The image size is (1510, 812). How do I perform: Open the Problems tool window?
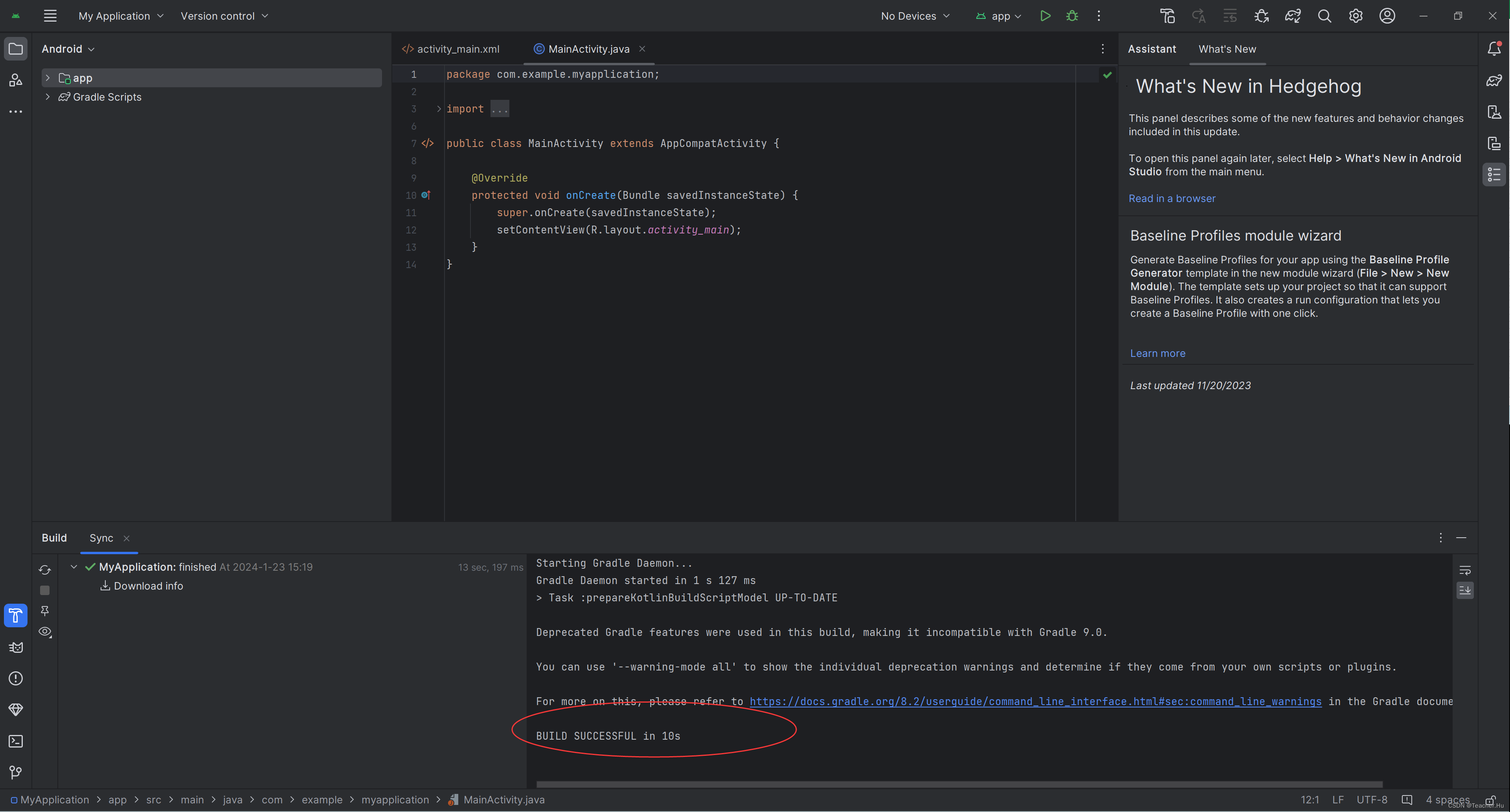pos(16,678)
